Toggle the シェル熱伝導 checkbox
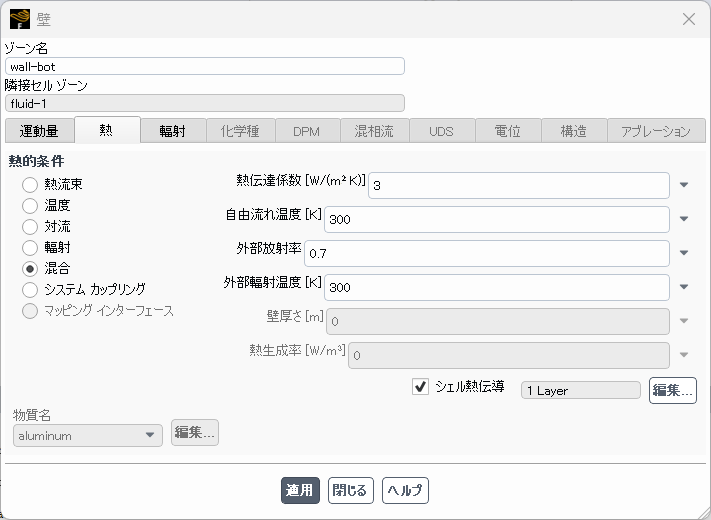The height and width of the screenshot is (520, 711). tap(420, 387)
